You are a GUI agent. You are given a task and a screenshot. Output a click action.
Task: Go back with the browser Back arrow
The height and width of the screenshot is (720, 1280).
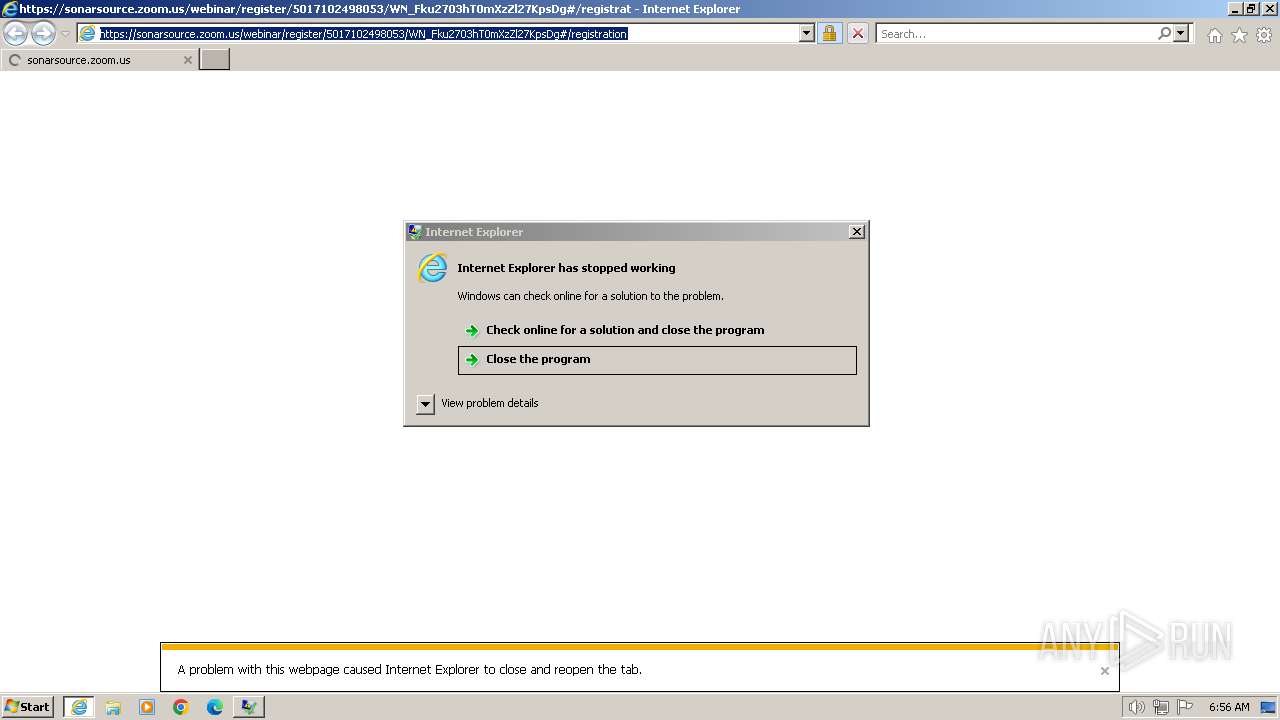pyautogui.click(x=16, y=34)
